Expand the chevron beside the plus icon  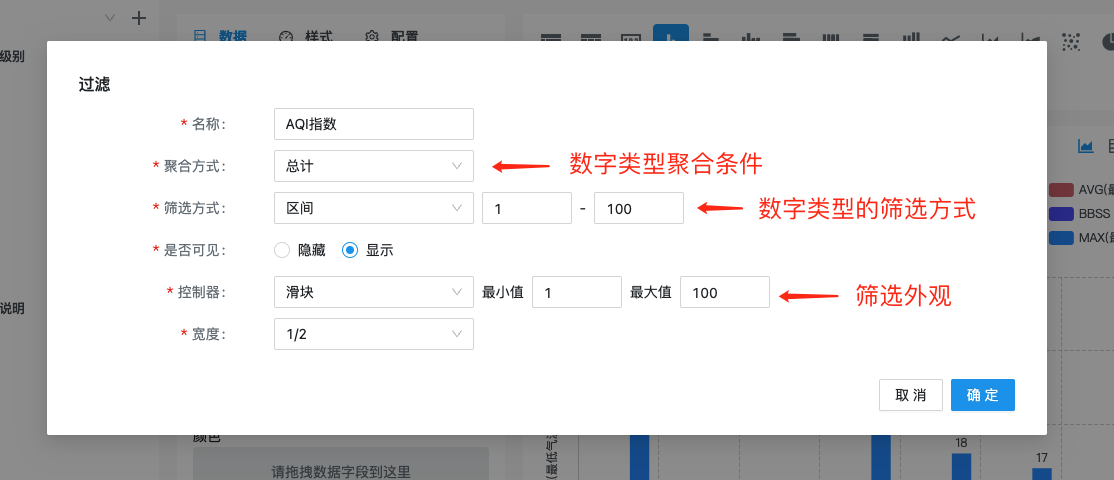pos(109,18)
